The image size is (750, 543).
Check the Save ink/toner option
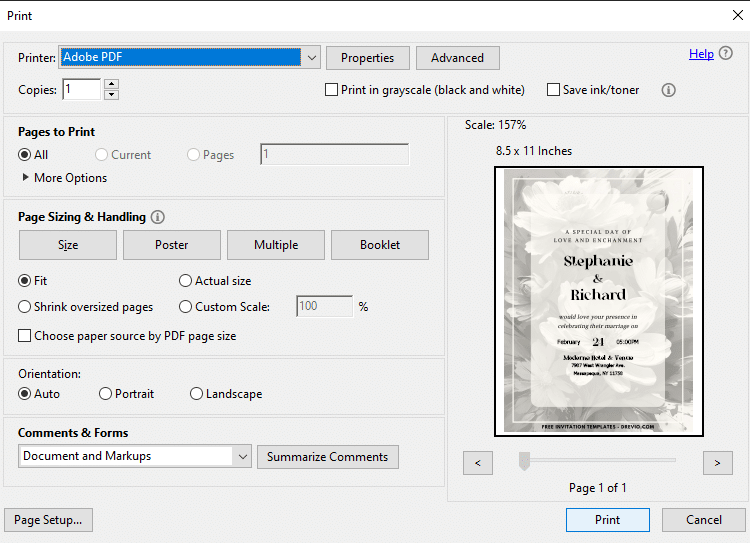pos(553,90)
